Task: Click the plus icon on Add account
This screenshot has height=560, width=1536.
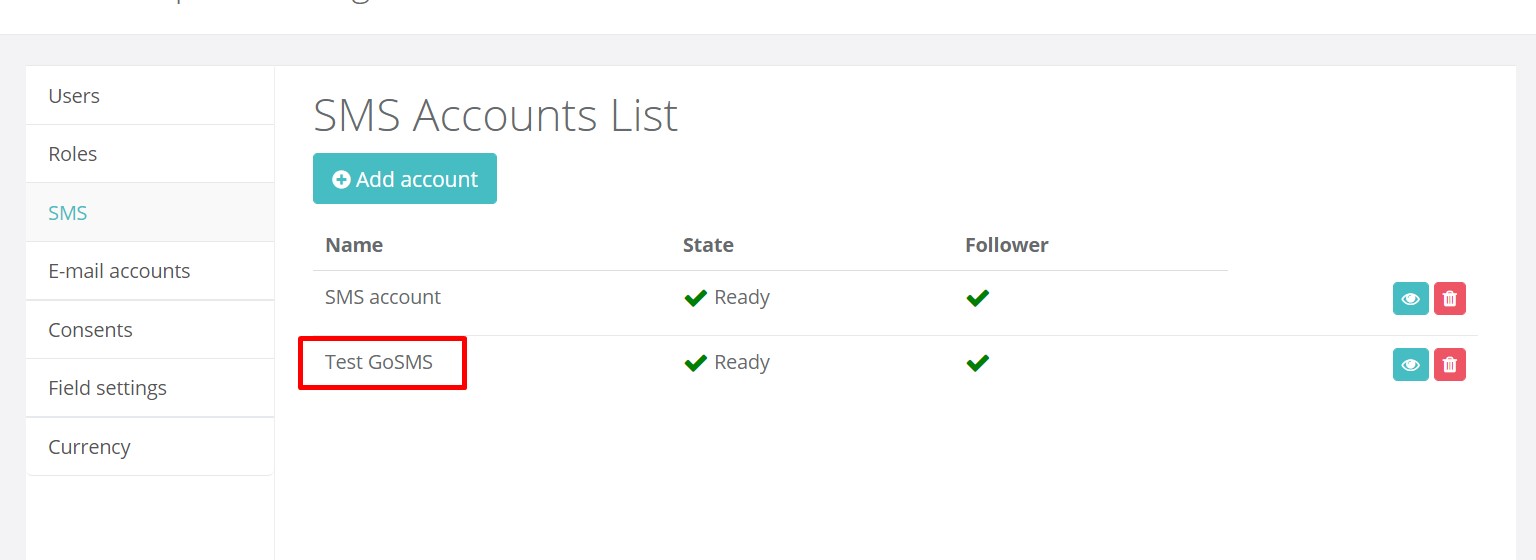Action: (341, 180)
